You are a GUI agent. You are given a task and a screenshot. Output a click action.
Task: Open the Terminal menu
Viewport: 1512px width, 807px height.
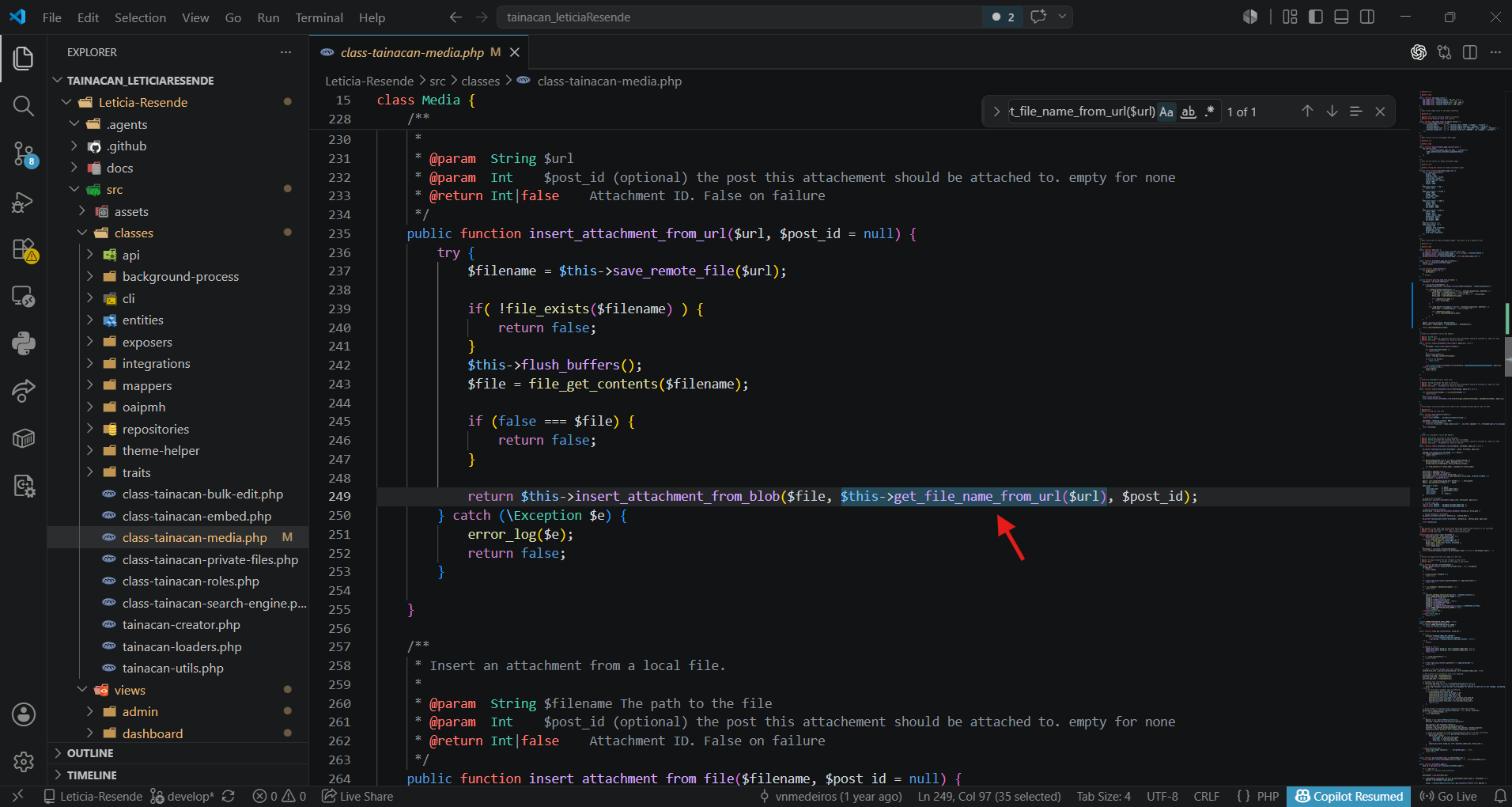[319, 17]
